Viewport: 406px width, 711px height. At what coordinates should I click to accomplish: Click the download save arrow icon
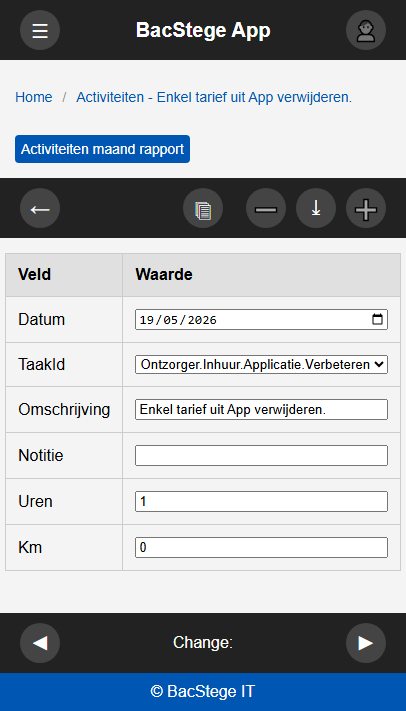(316, 208)
